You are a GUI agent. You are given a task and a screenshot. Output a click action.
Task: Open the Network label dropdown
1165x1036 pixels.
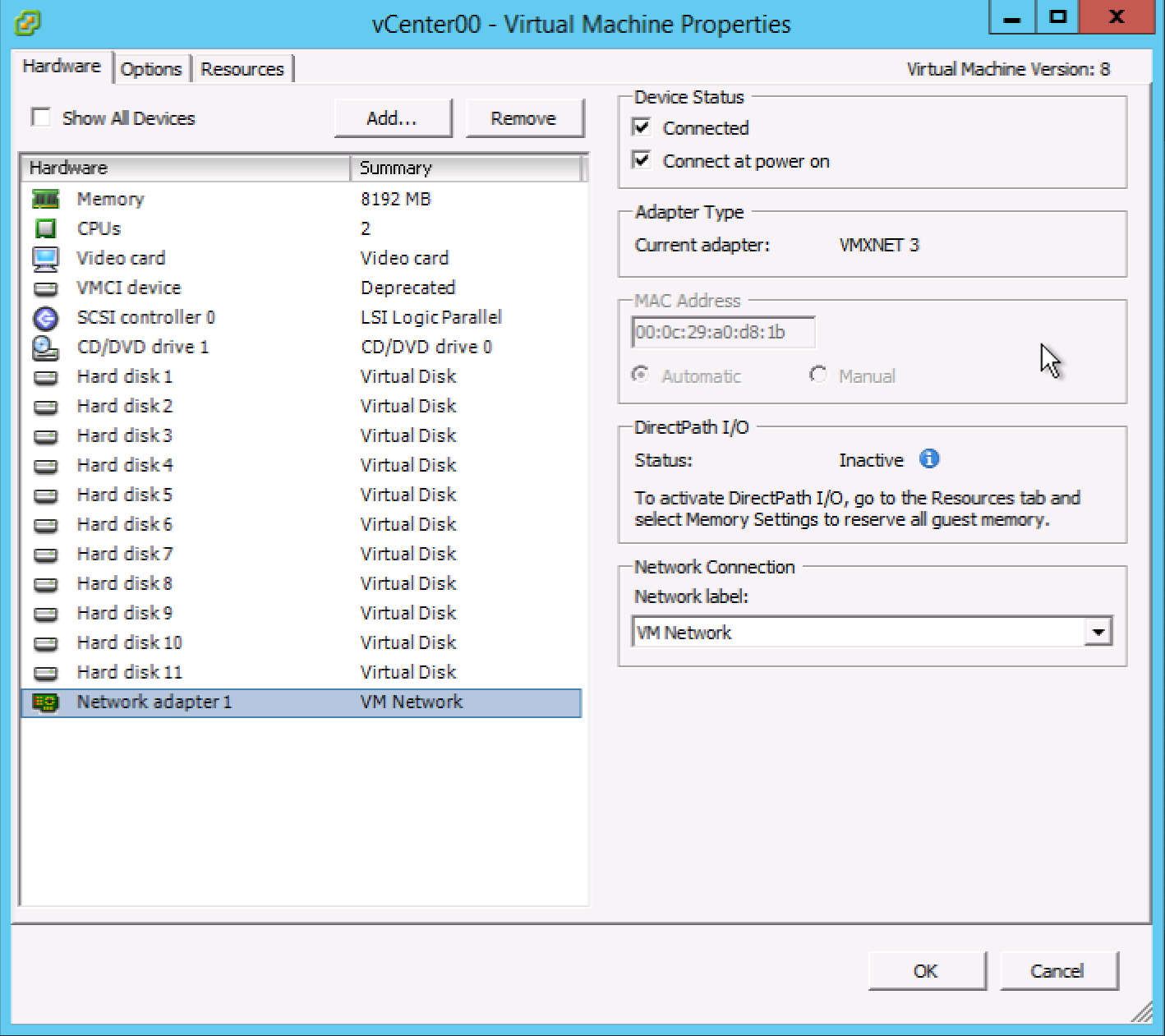click(x=1100, y=631)
